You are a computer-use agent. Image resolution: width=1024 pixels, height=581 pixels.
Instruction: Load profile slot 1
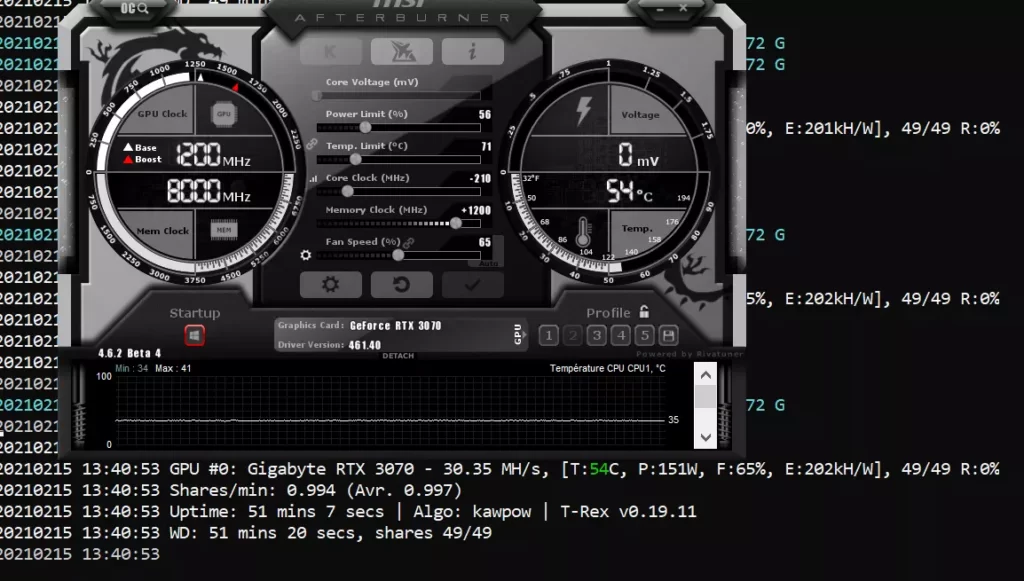point(549,336)
